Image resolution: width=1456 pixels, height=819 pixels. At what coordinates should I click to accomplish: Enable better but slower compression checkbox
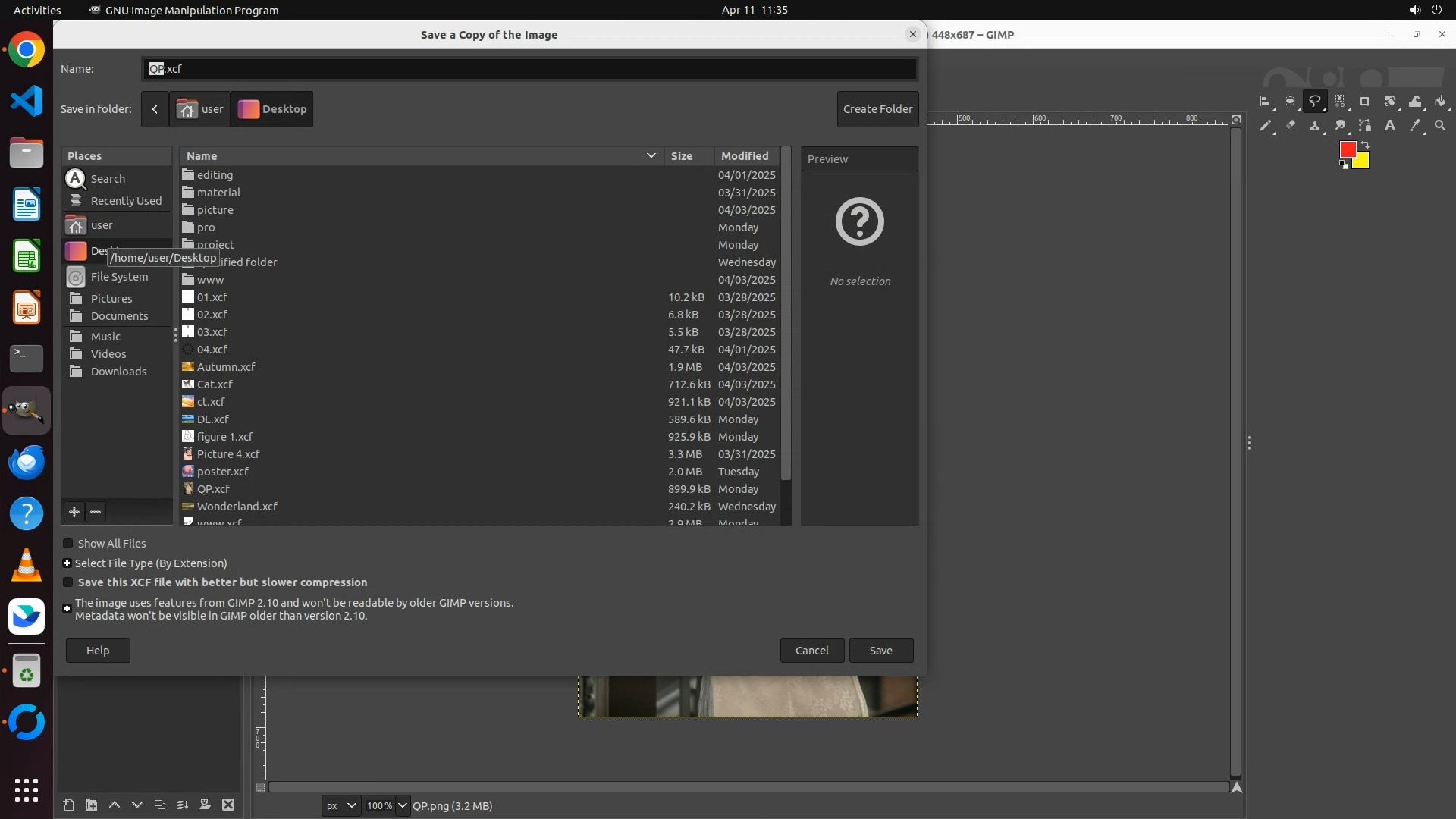(68, 582)
